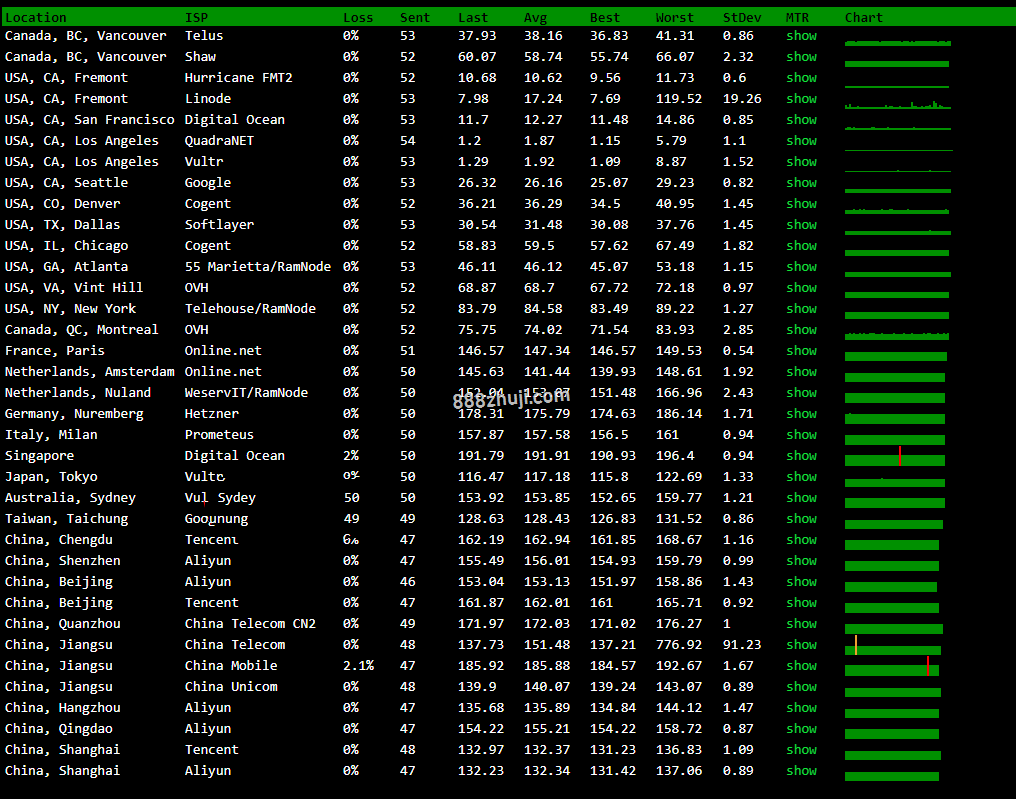Click show link for Chicago Cogent row
This screenshot has height=799, width=1016.
802,246
